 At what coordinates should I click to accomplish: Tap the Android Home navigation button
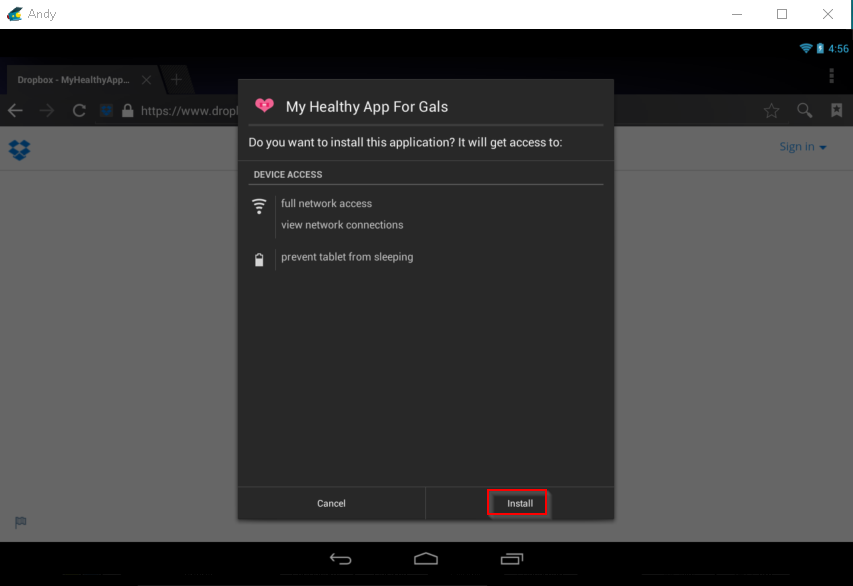pyautogui.click(x=426, y=559)
